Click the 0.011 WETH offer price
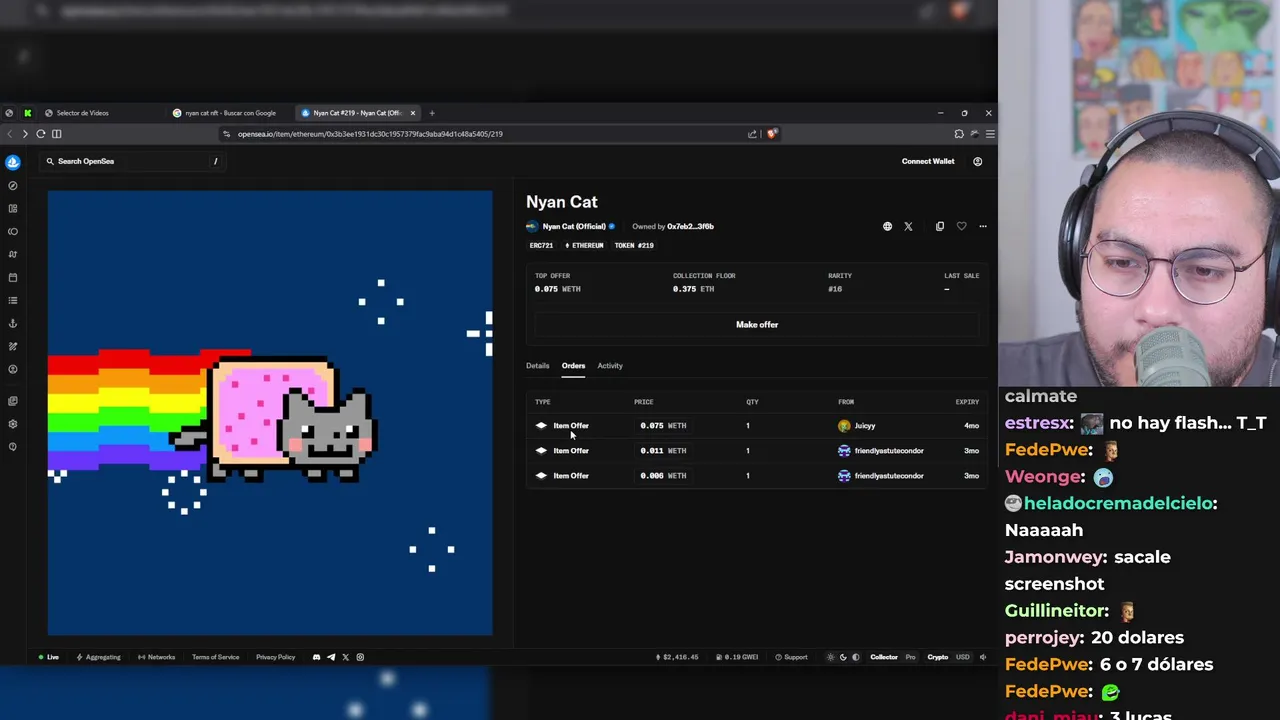The image size is (1280, 720). pyautogui.click(x=663, y=451)
